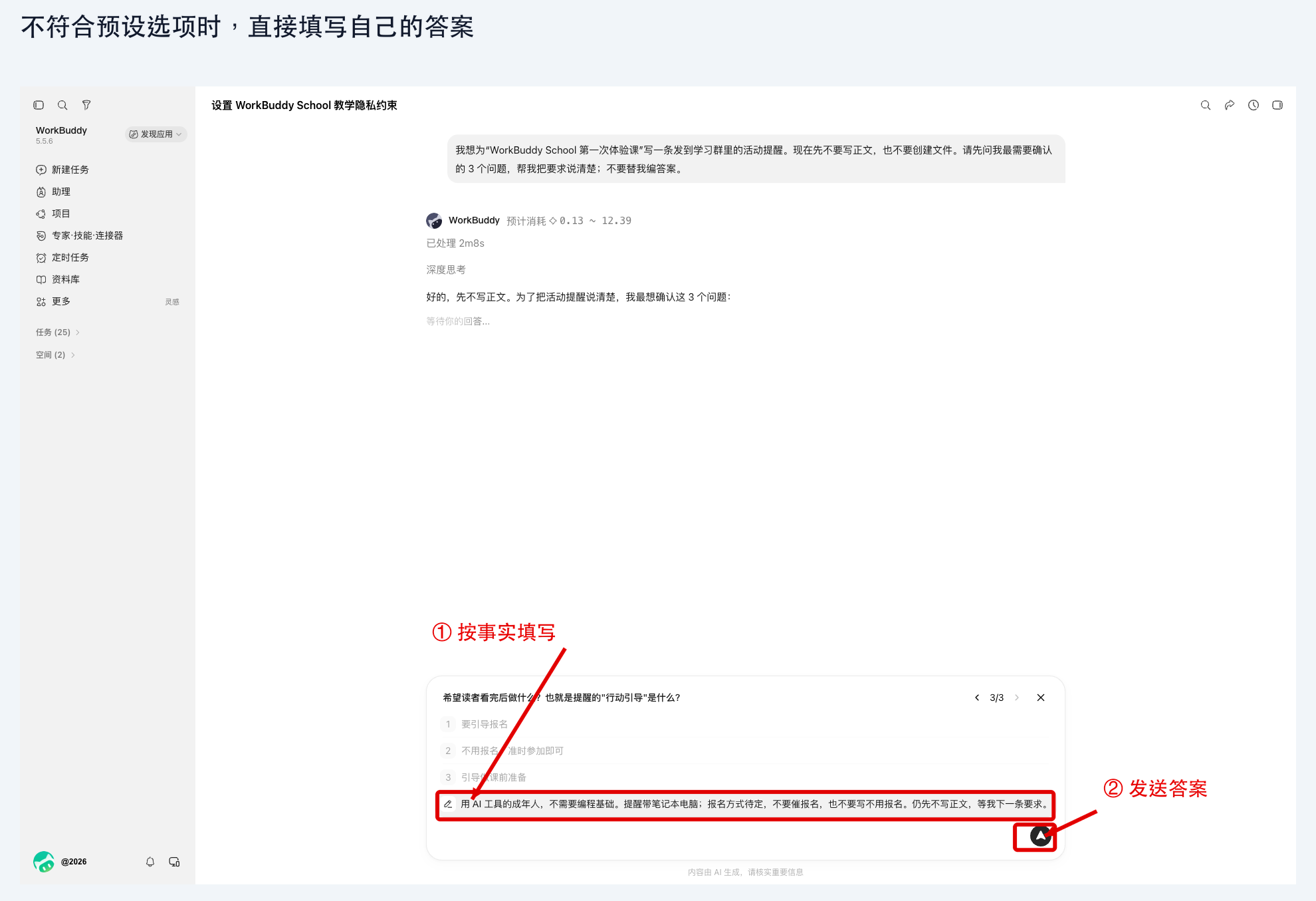Expand the 空间 (2) section
This screenshot has height=901, width=1316.
(x=56, y=355)
